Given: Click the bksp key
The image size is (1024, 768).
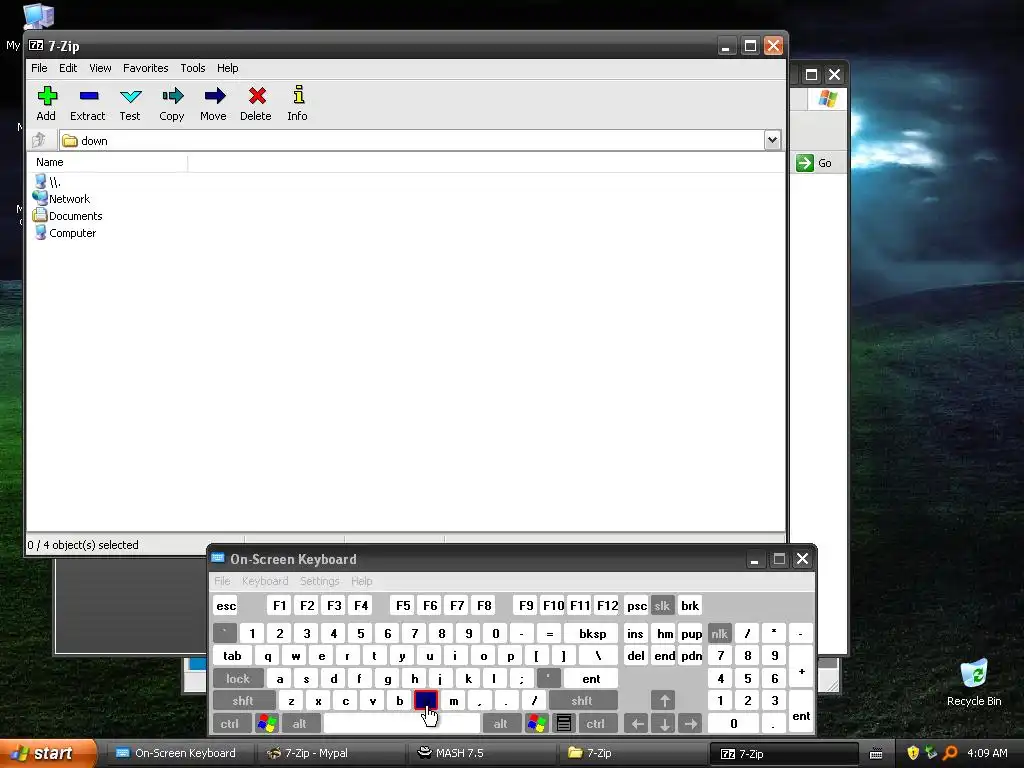Looking at the screenshot, I should click(592, 633).
